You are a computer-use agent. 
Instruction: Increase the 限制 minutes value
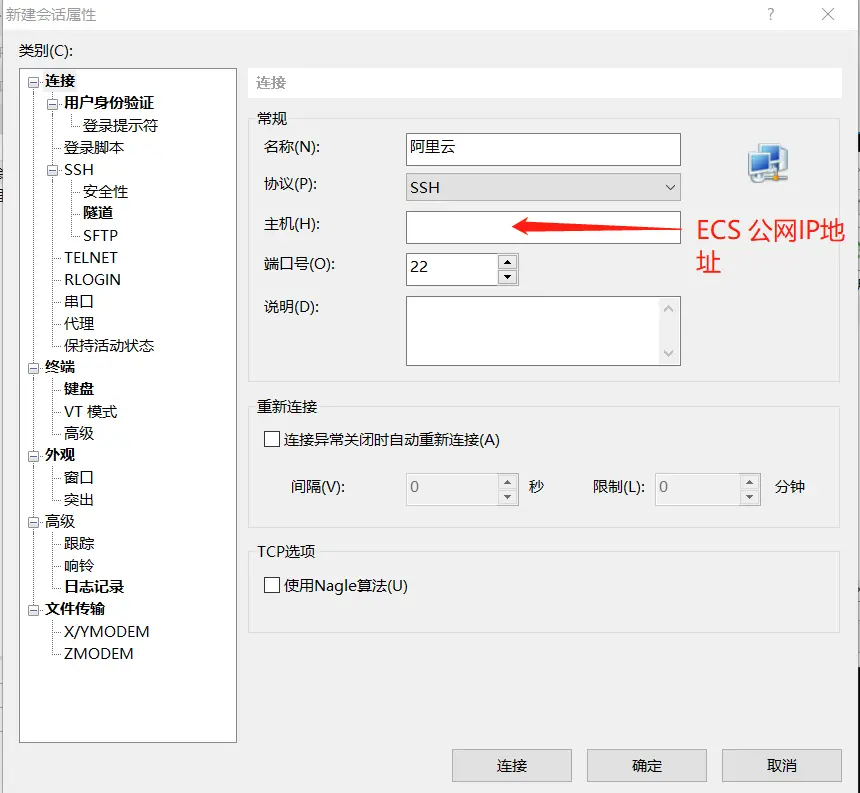click(749, 482)
